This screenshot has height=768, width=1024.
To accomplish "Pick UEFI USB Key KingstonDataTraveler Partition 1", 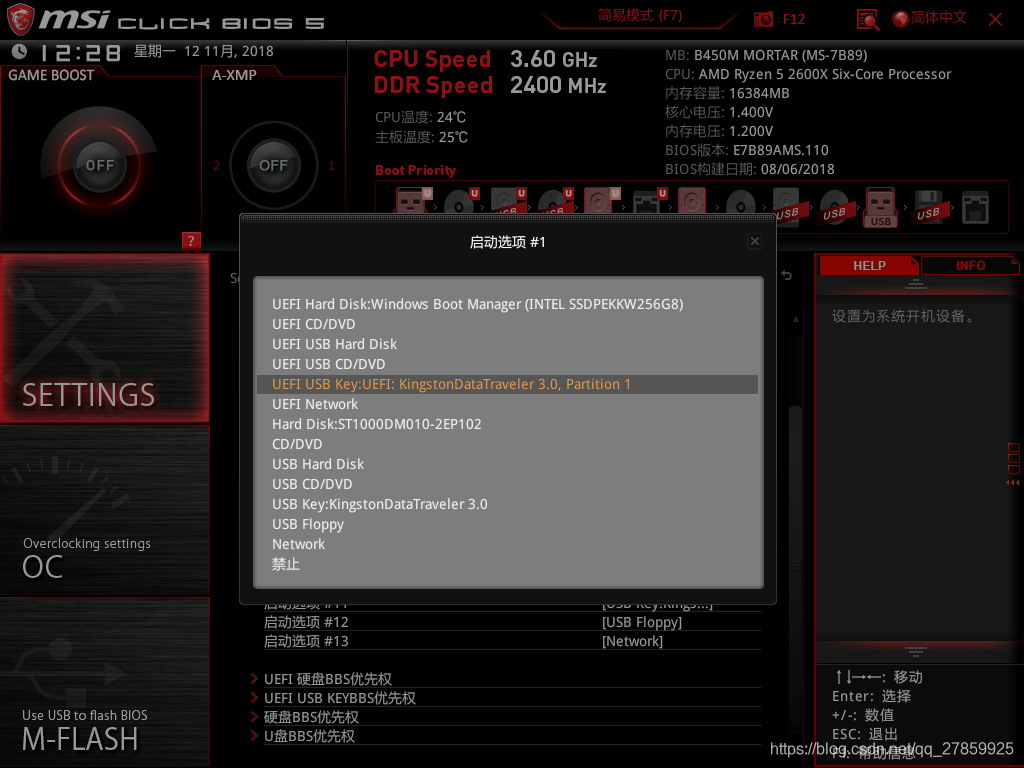I will [507, 384].
